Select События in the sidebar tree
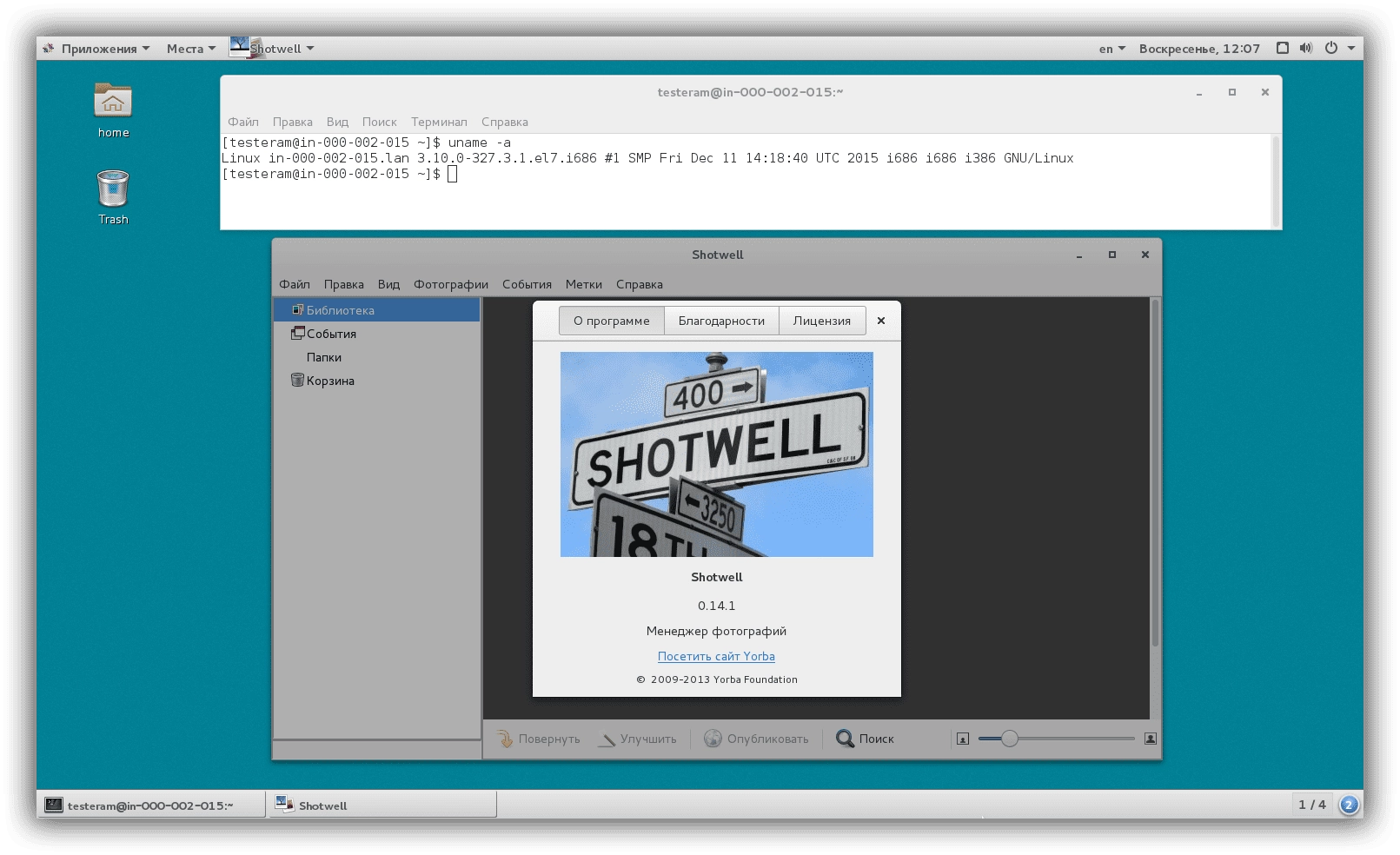This screenshot has height=855, width=1400. pos(377,334)
